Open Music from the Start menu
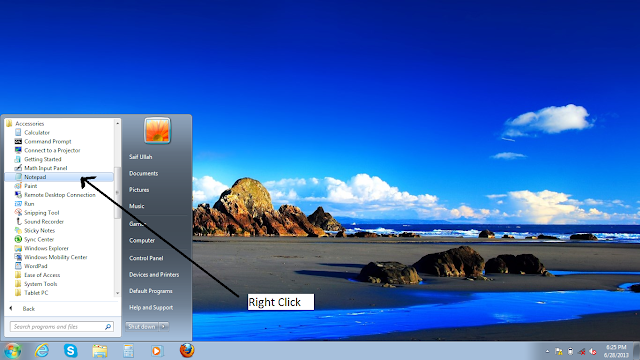Image resolution: width=640 pixels, height=360 pixels. click(x=136, y=206)
